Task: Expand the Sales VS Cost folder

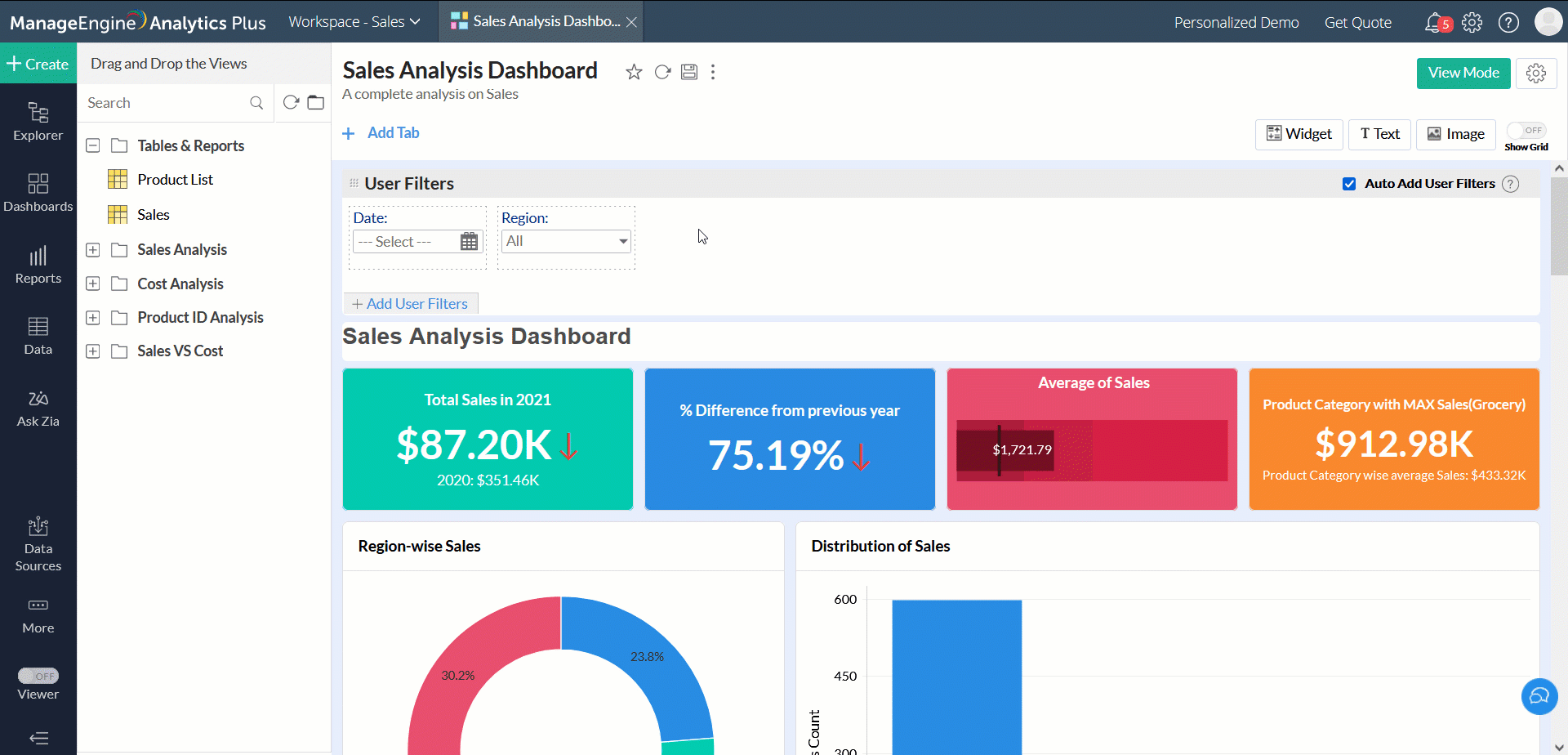Action: point(93,351)
